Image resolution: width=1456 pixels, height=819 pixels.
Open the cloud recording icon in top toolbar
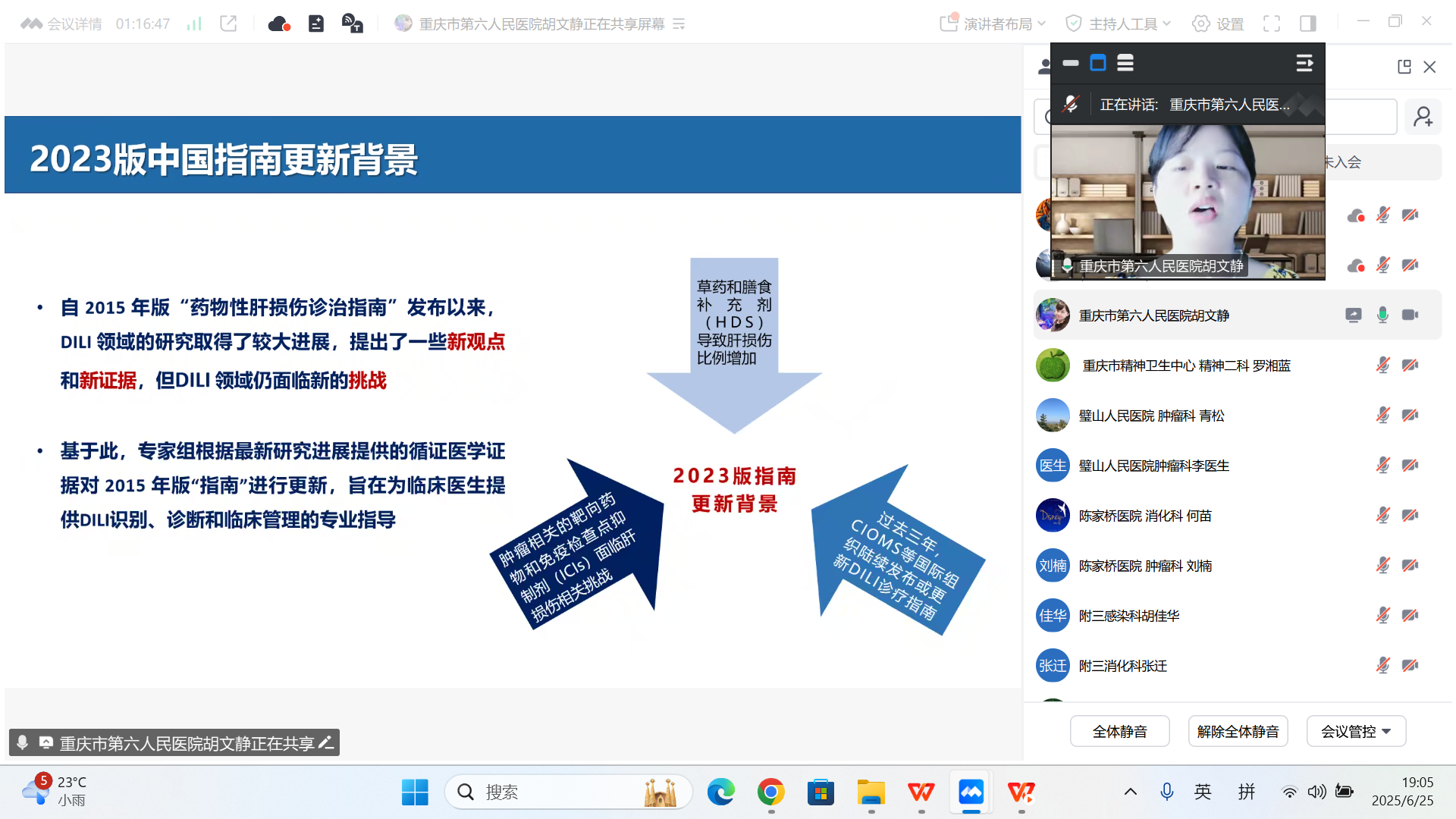[279, 24]
